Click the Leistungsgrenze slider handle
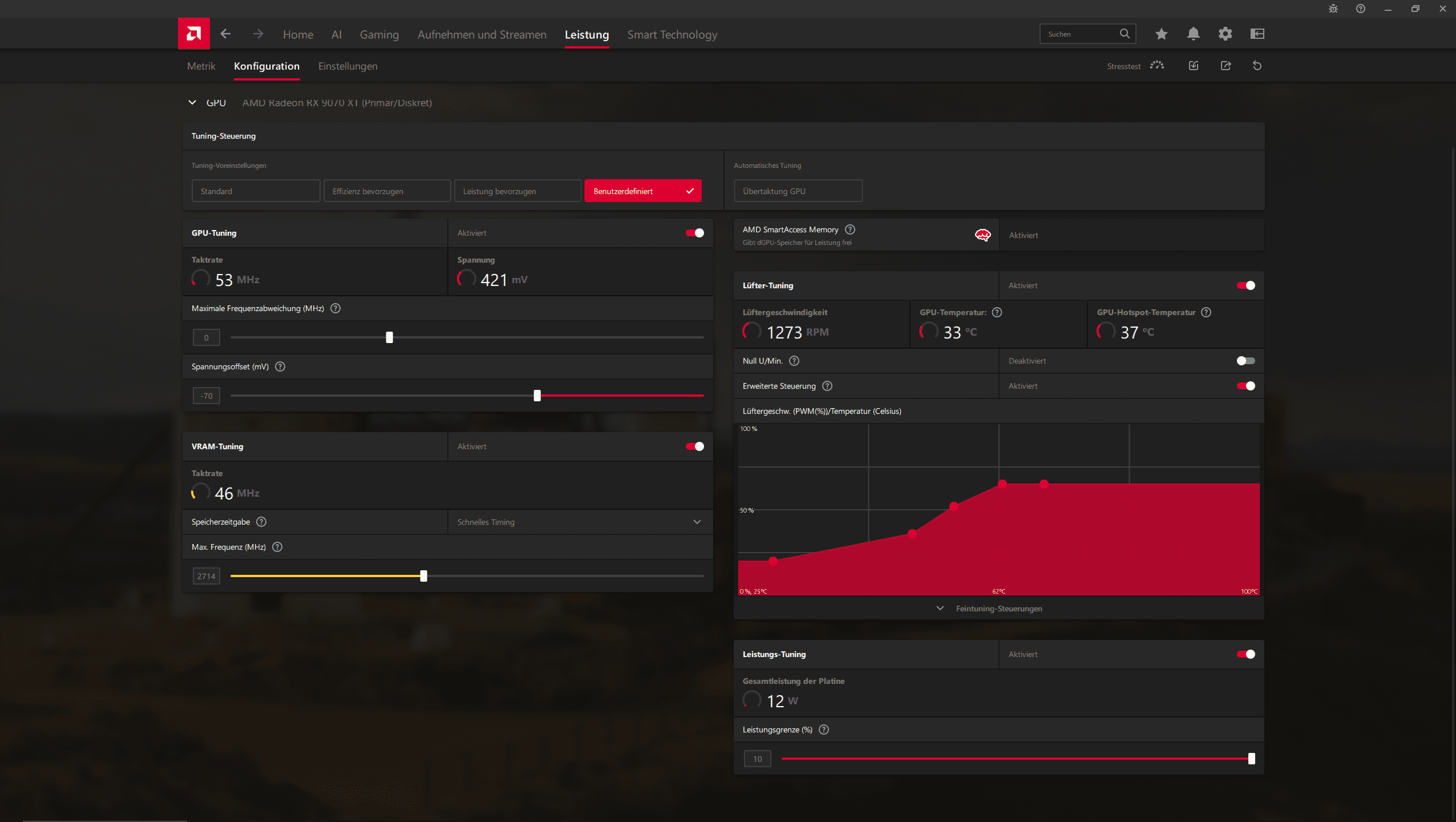This screenshot has height=822, width=1456. [x=1252, y=759]
